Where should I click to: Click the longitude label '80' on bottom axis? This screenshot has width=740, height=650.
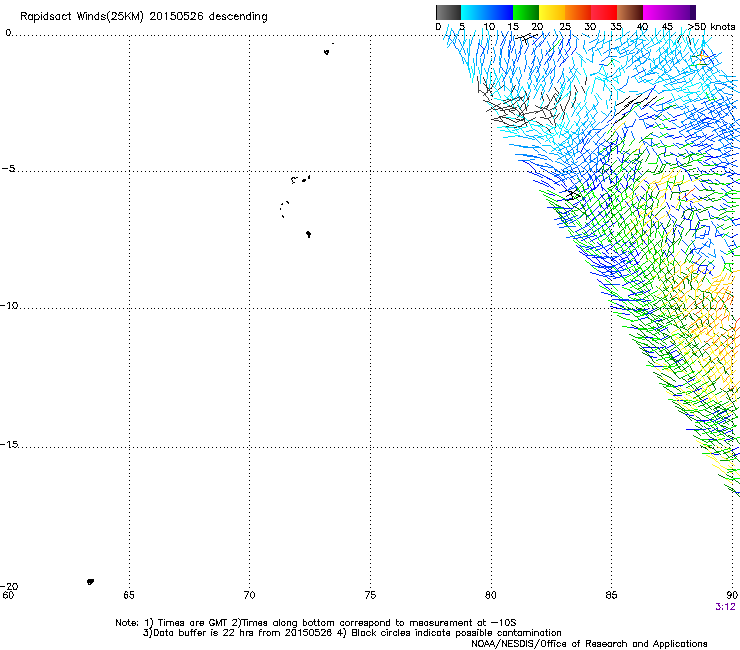pos(491,595)
